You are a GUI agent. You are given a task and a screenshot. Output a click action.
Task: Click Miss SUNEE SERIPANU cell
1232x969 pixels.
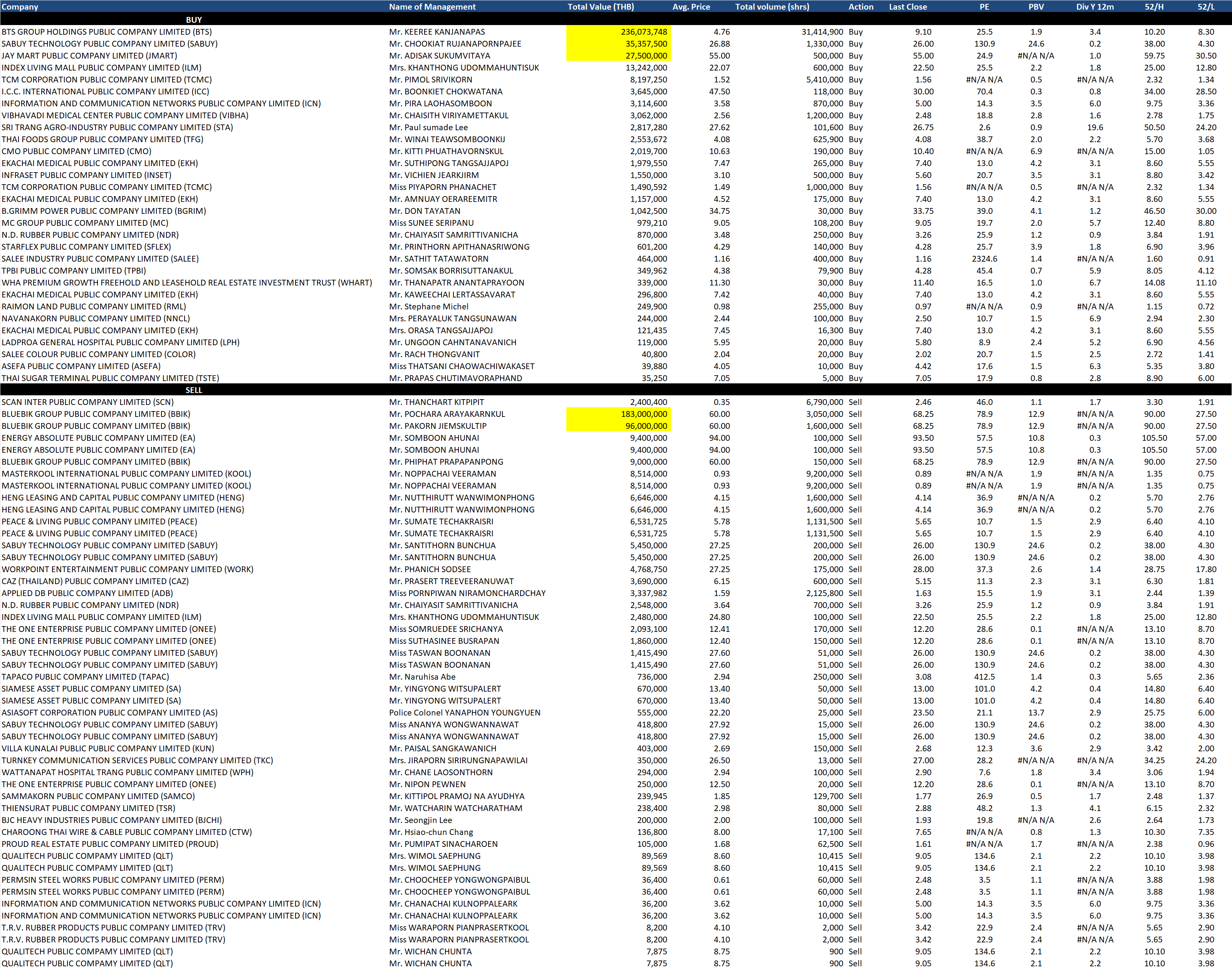tap(431, 222)
